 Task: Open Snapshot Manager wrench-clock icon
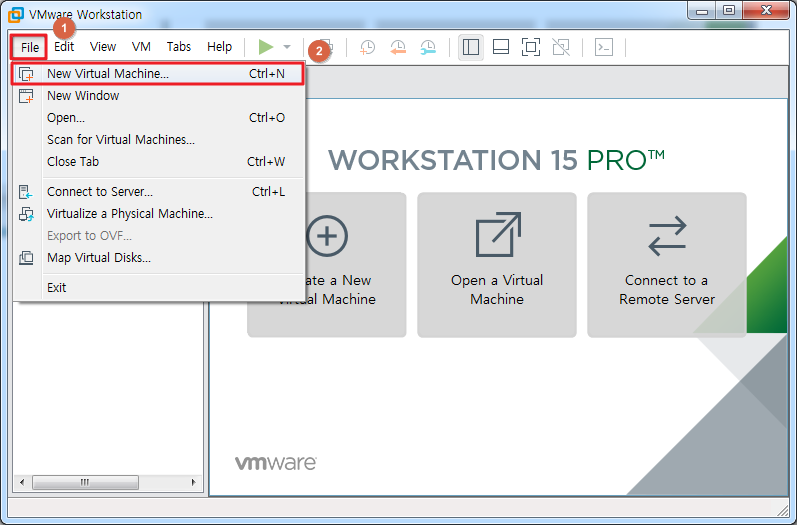pos(428,47)
